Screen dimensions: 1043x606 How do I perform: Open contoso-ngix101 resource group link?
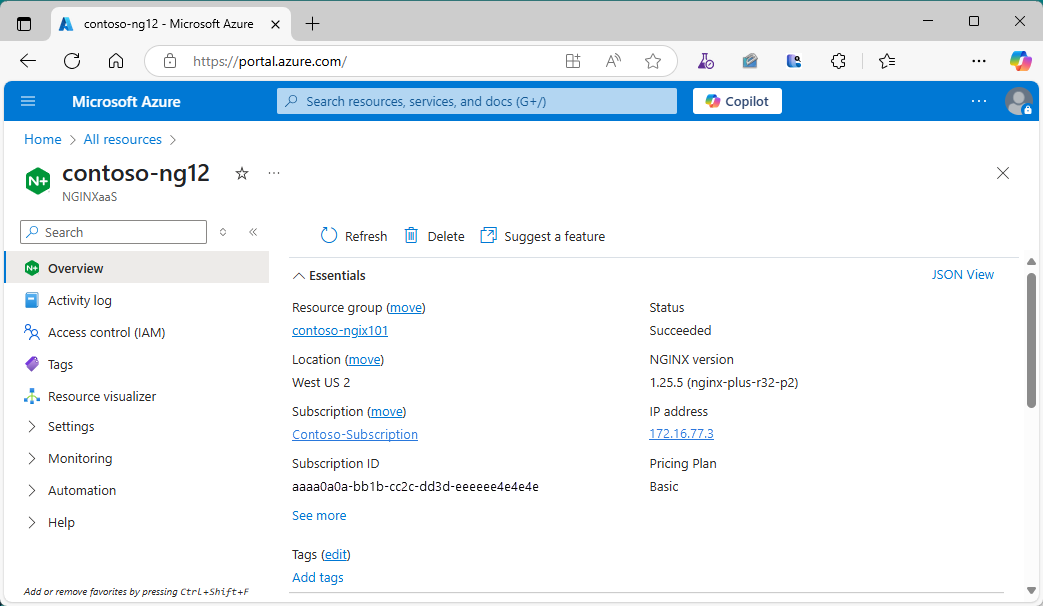[340, 331]
